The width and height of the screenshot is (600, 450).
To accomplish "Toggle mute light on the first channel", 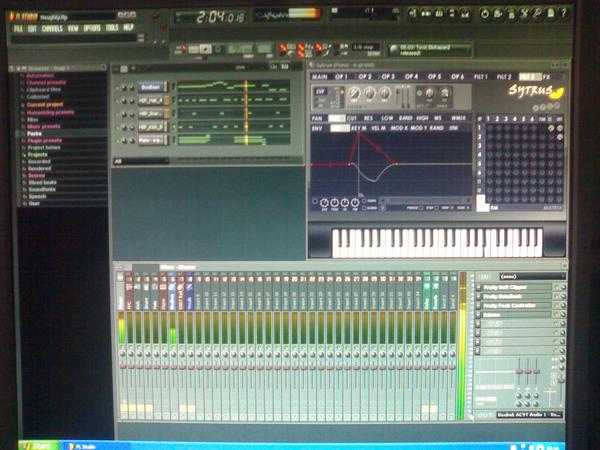I will pos(117,87).
